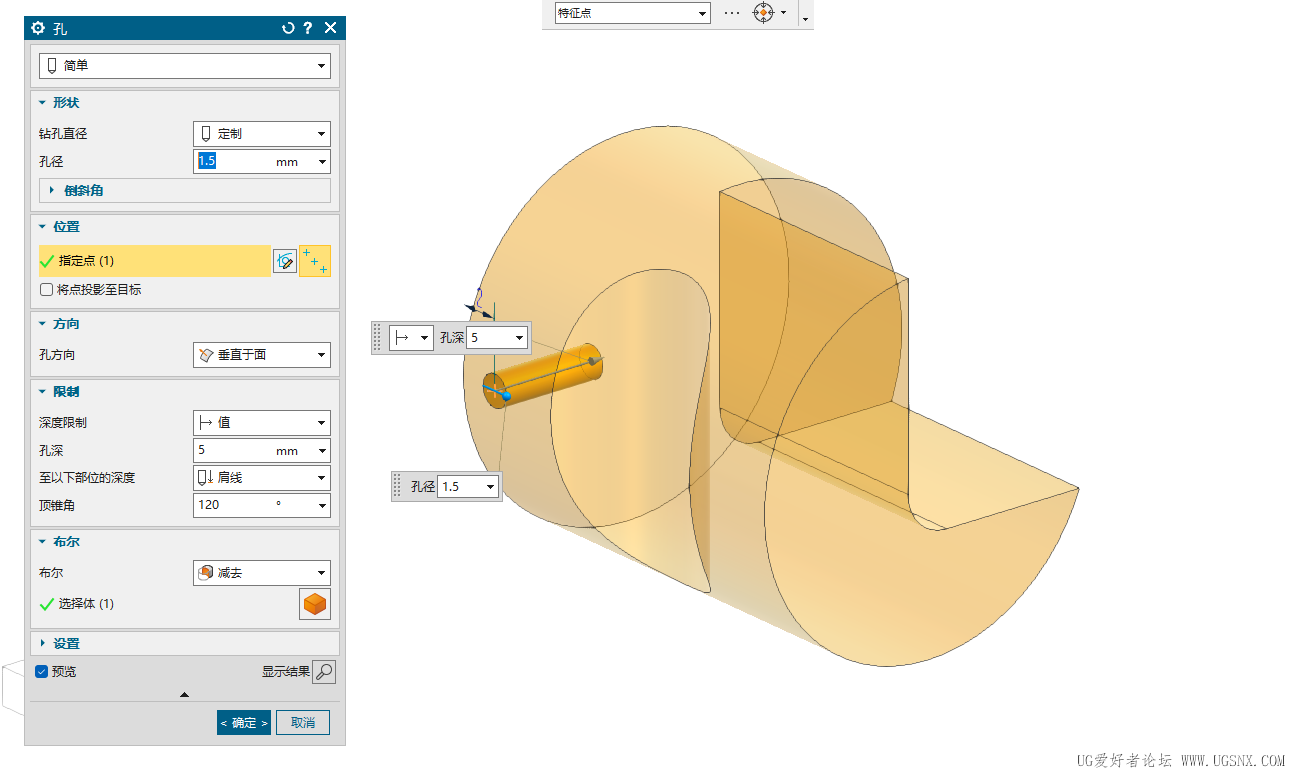Collapse the 位置 section
This screenshot has width=1290, height=773.
[42, 227]
